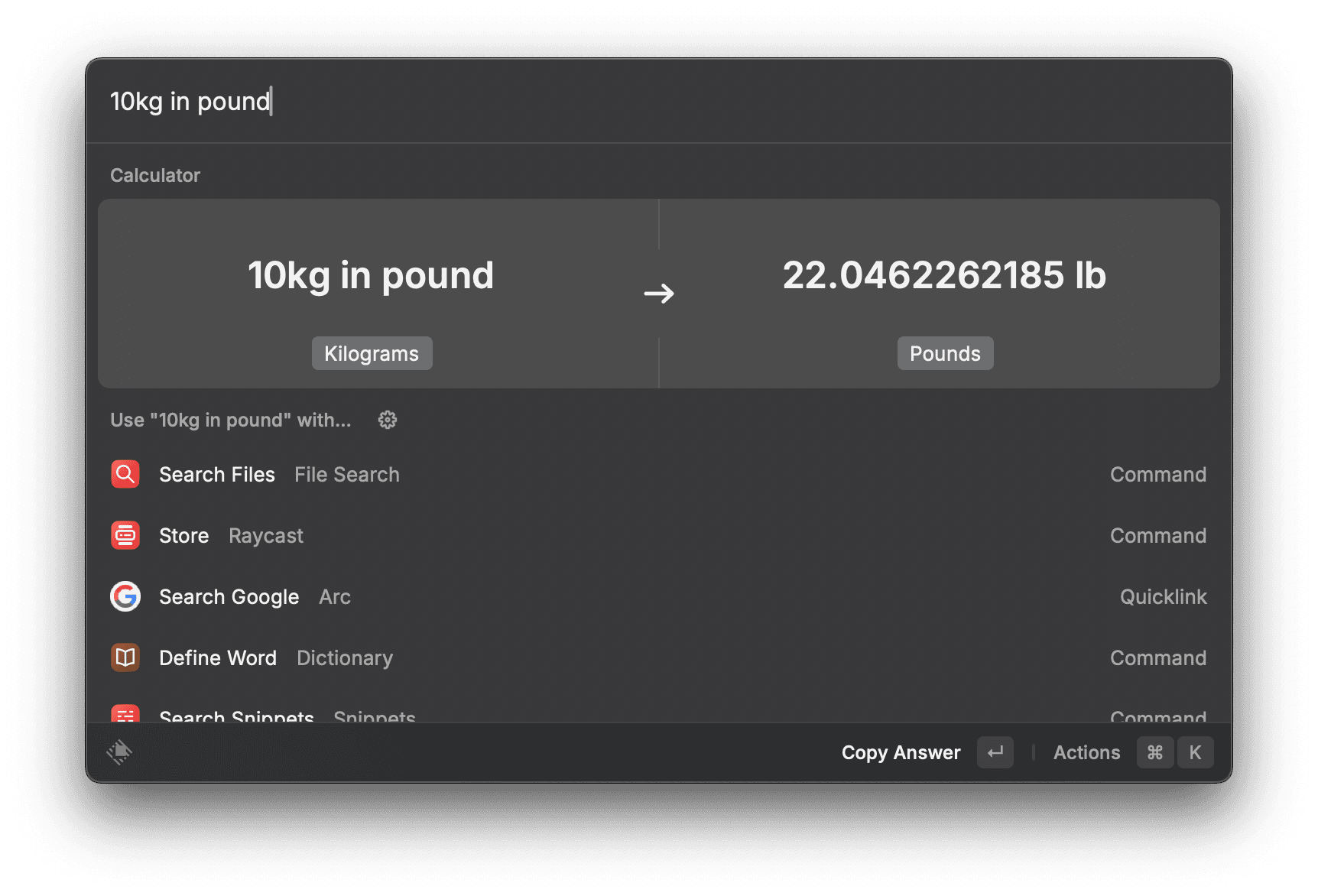Open the Kilograms unit selector
This screenshot has height=896, width=1318.
[x=372, y=352]
